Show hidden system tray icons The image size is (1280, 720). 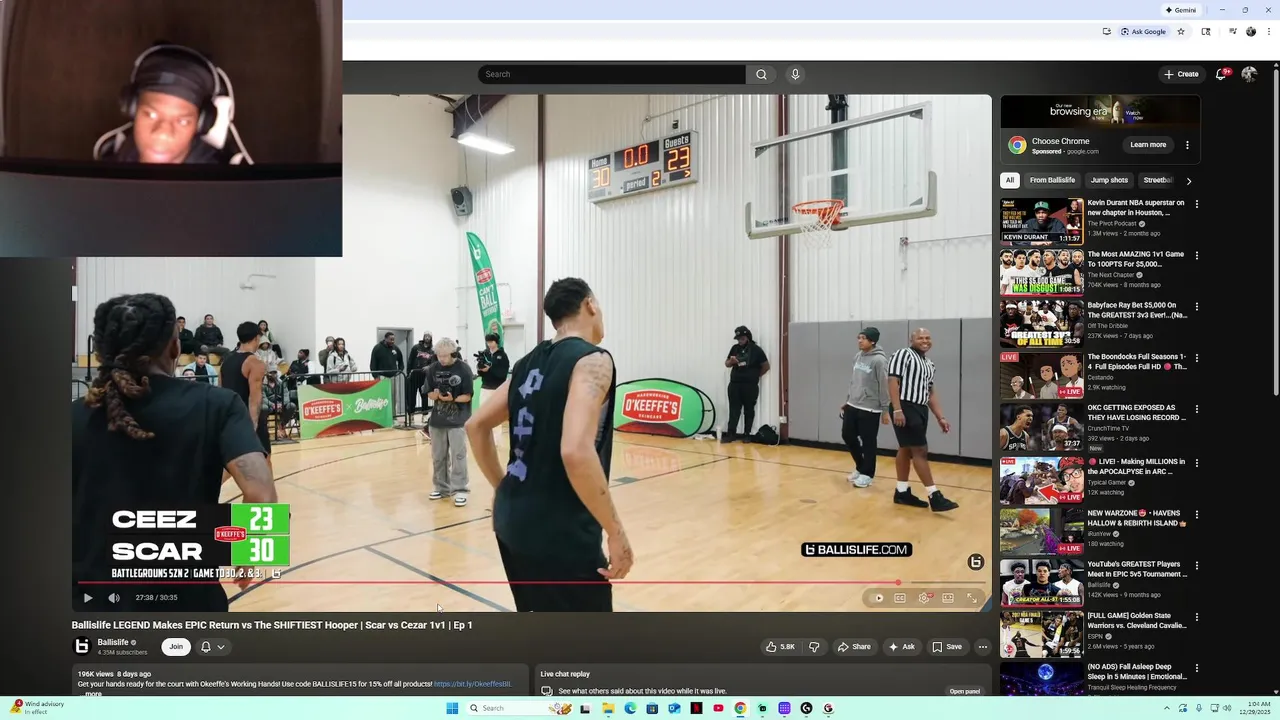1166,708
